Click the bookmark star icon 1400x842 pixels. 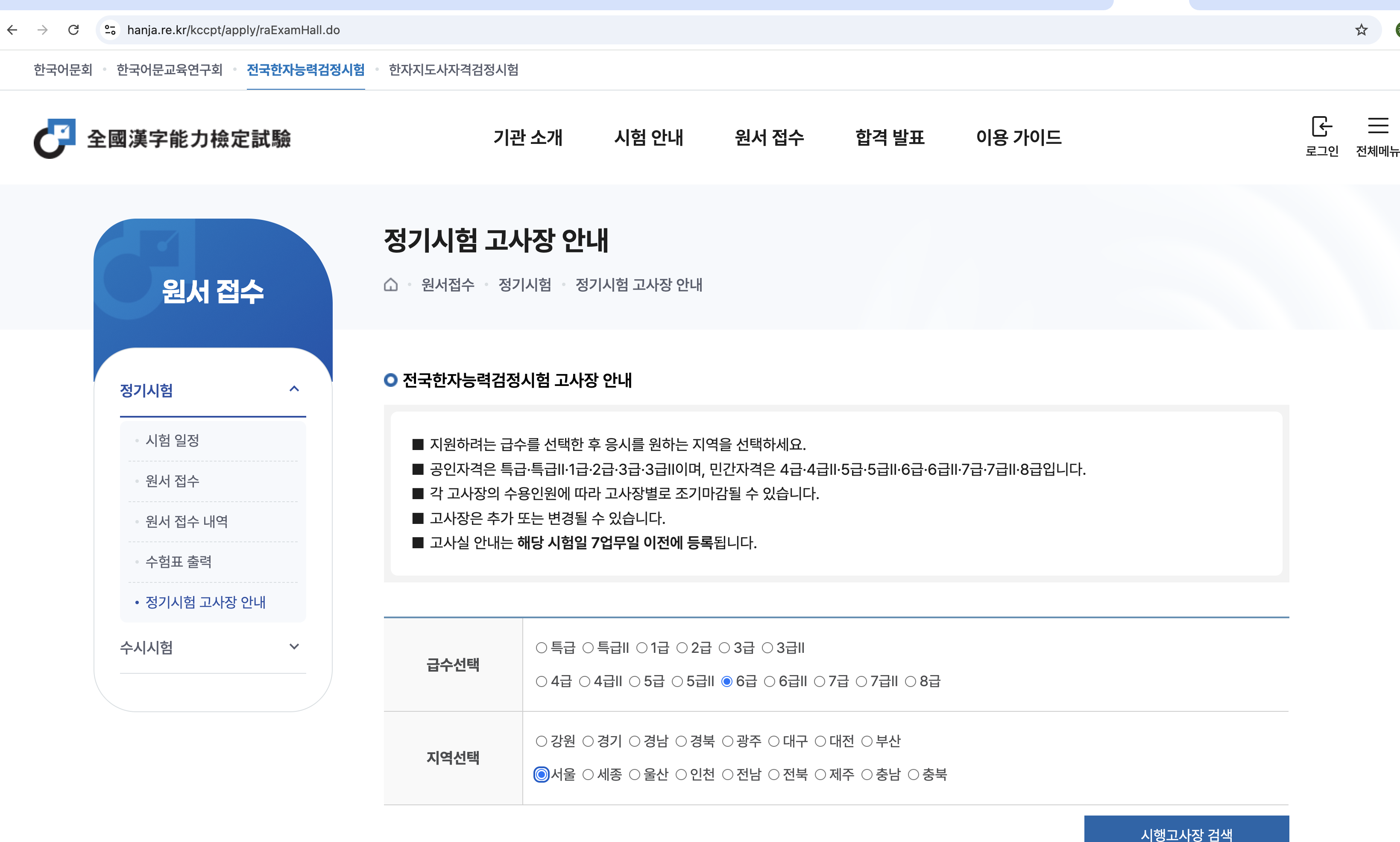[1361, 30]
